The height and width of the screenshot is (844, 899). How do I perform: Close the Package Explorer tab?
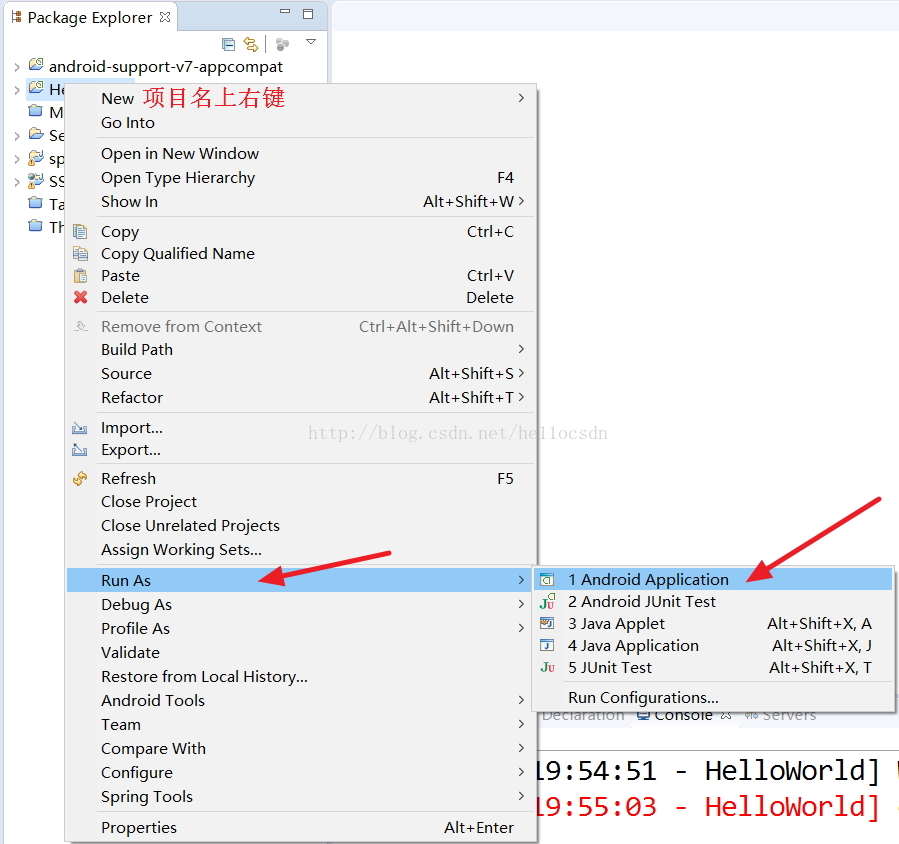(x=165, y=17)
